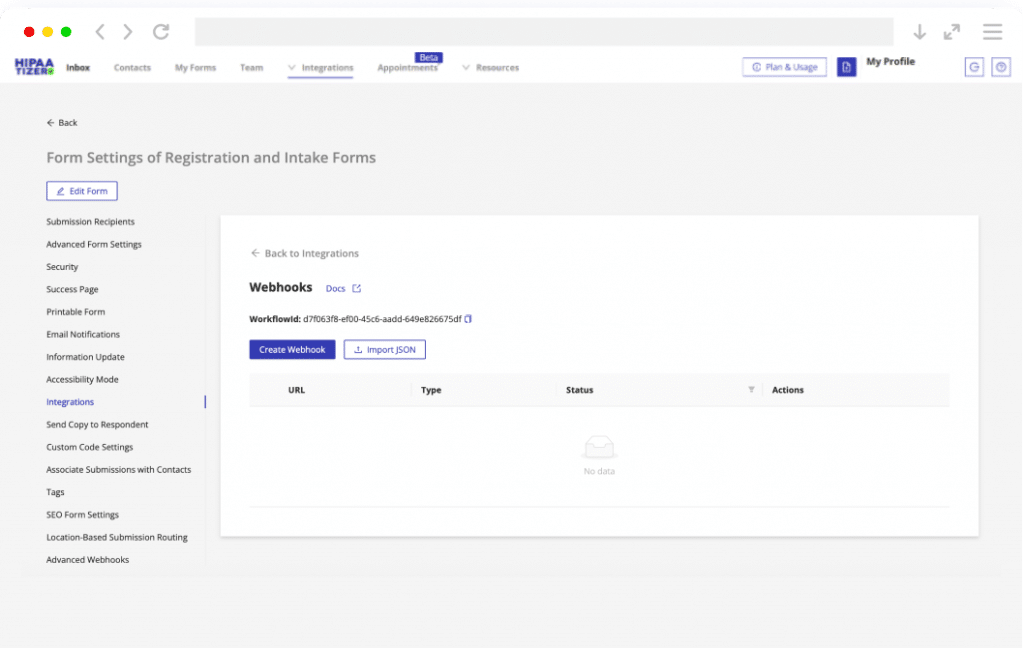
Task: Open Tags settings in sidebar
Action: click(x=55, y=492)
